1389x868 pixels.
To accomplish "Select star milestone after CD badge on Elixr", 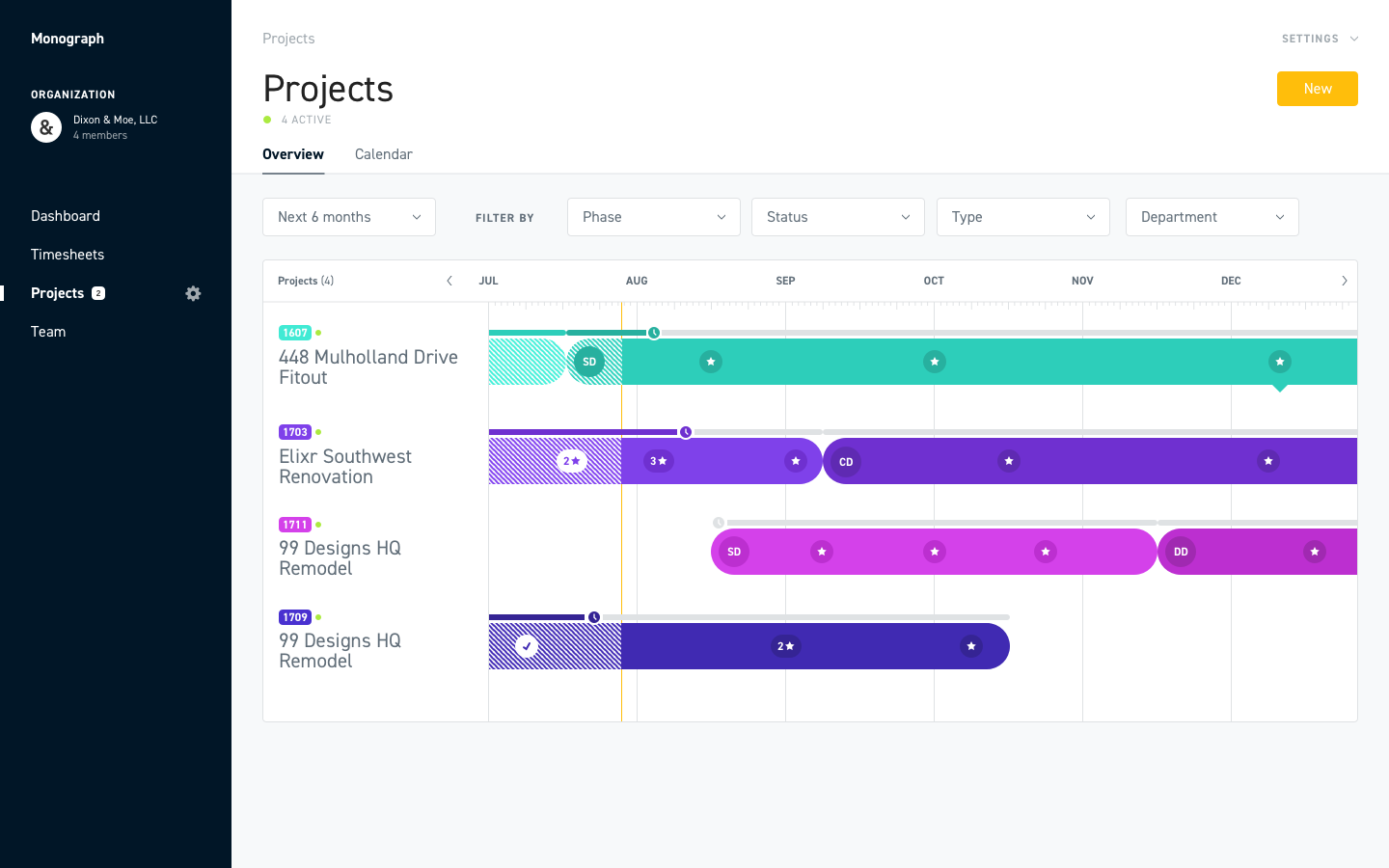I will click(x=1009, y=461).
